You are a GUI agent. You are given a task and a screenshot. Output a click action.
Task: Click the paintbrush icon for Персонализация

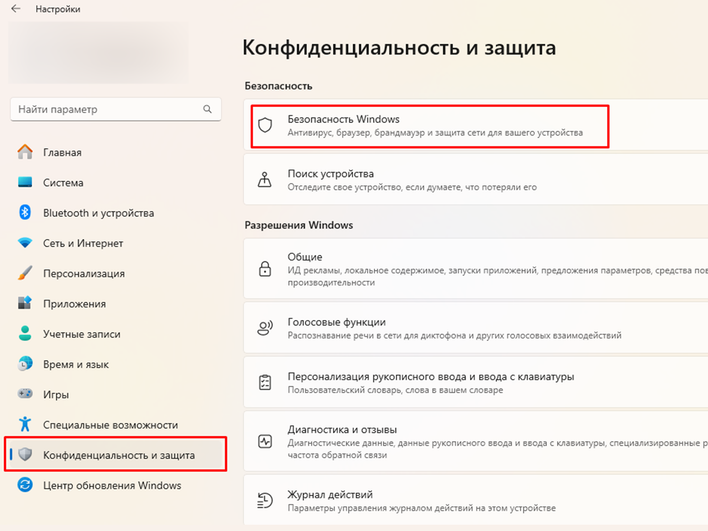click(25, 273)
